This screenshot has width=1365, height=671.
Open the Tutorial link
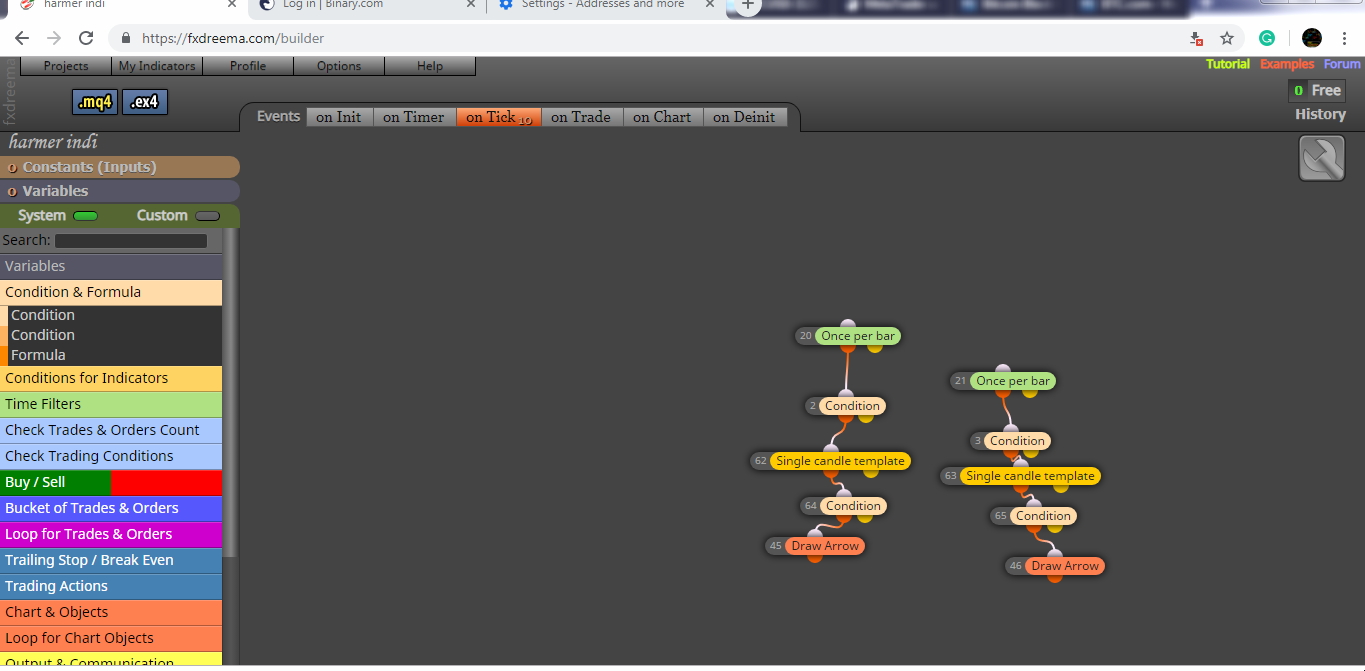tap(1228, 64)
